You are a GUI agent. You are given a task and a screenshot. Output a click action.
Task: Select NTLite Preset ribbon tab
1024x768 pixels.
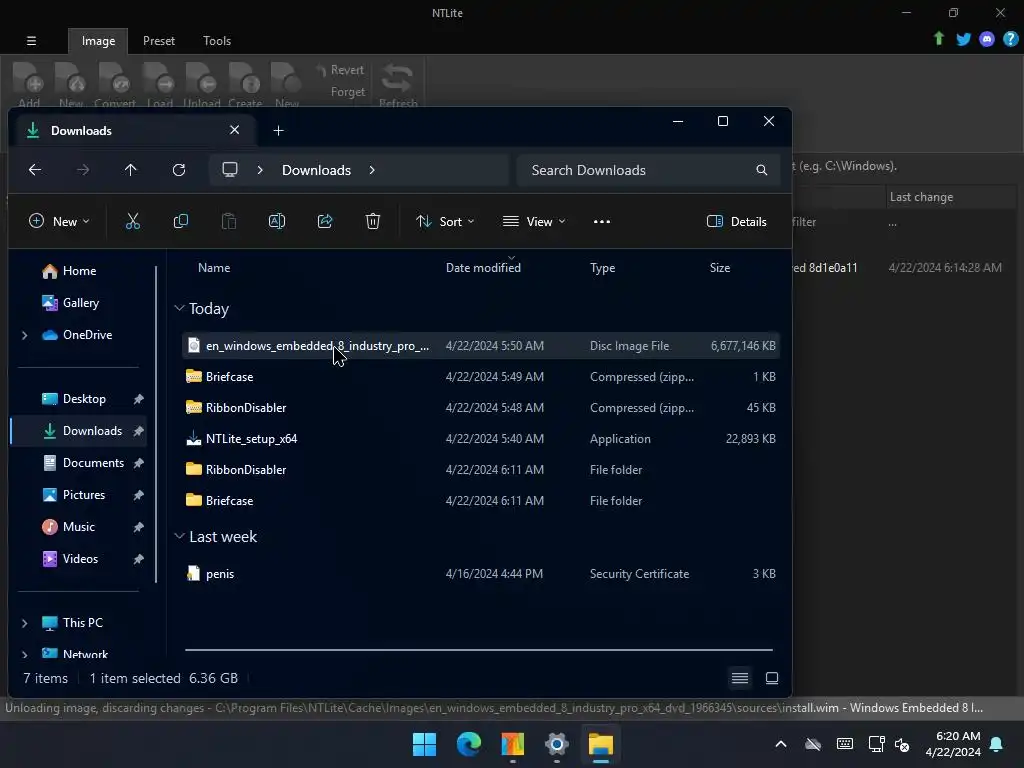159,40
